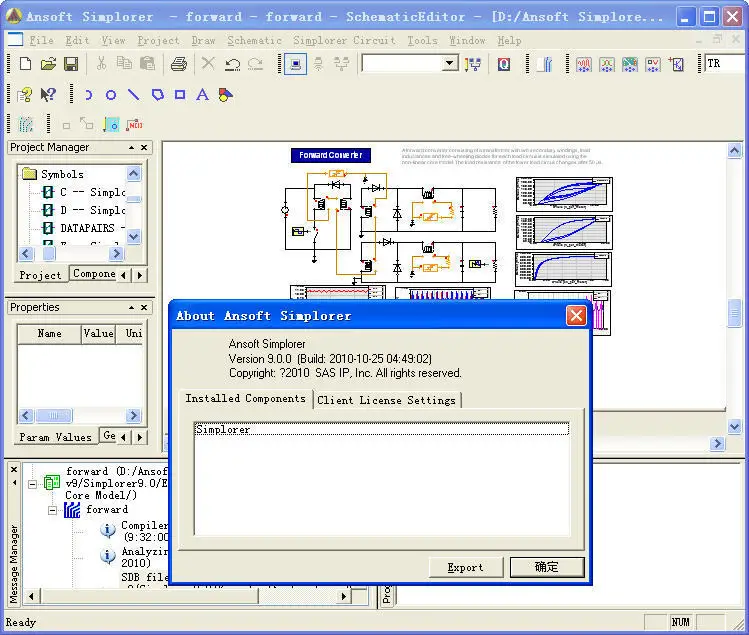Click the Paste clipboard icon
Screen dimensions: 749x635
[148, 64]
